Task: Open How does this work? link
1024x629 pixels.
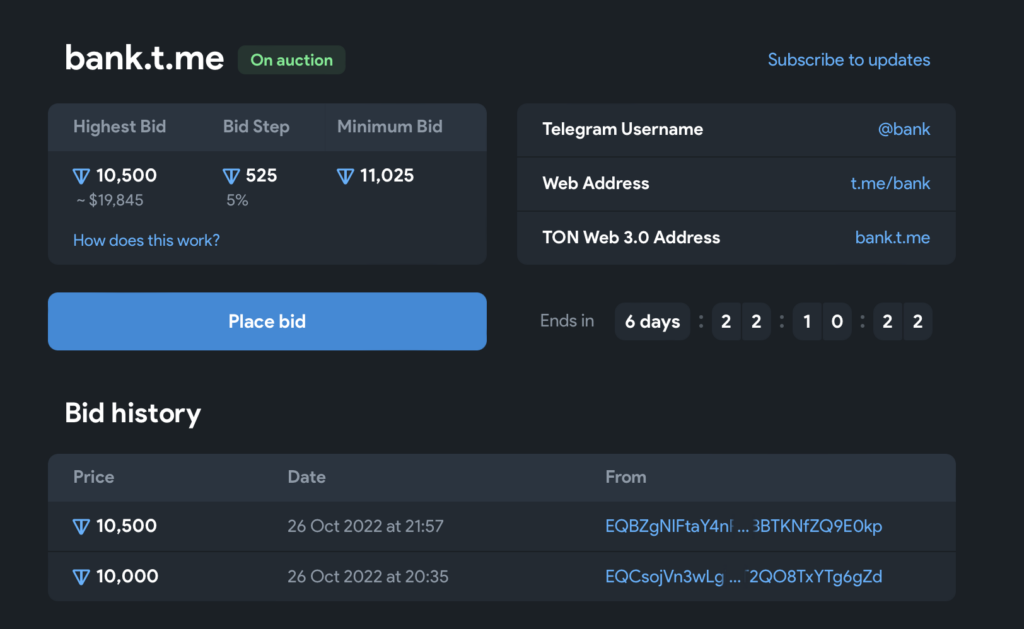Action: click(146, 240)
